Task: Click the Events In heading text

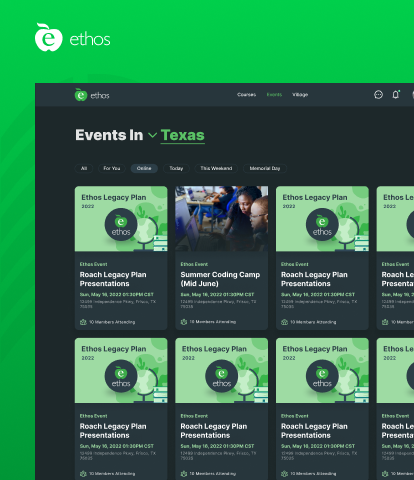Action: tap(109, 135)
